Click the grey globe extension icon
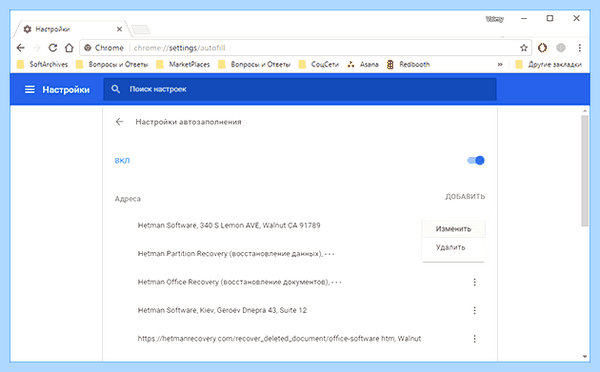 pos(561,48)
